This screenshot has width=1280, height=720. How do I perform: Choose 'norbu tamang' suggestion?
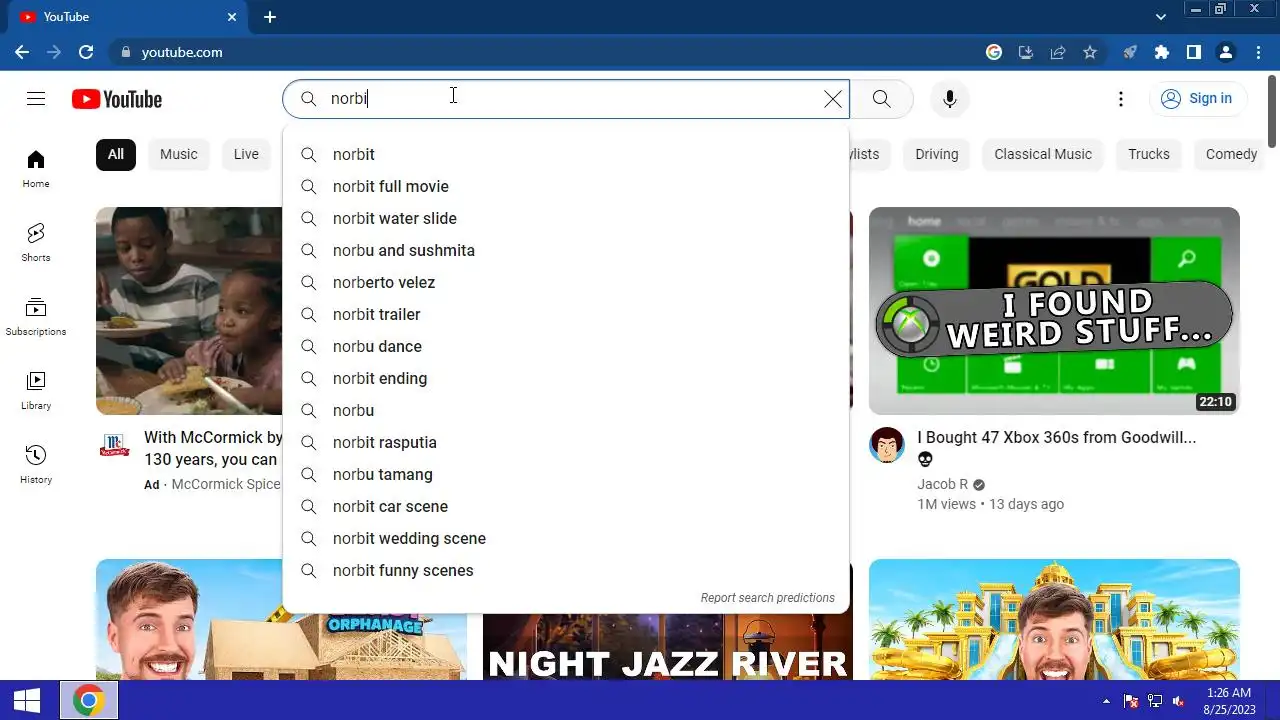pos(566,474)
